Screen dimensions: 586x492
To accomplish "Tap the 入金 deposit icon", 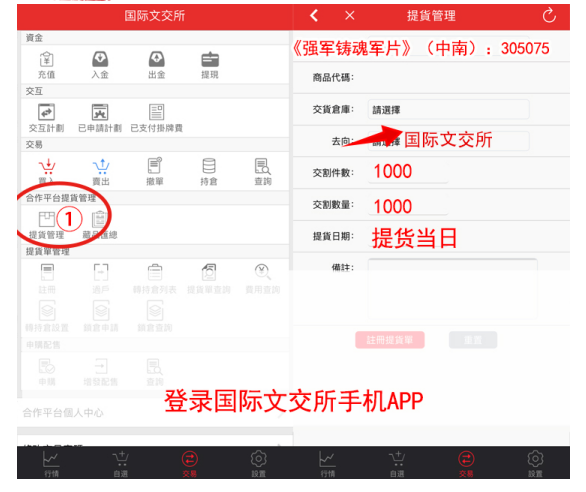I will pyautogui.click(x=100, y=64).
